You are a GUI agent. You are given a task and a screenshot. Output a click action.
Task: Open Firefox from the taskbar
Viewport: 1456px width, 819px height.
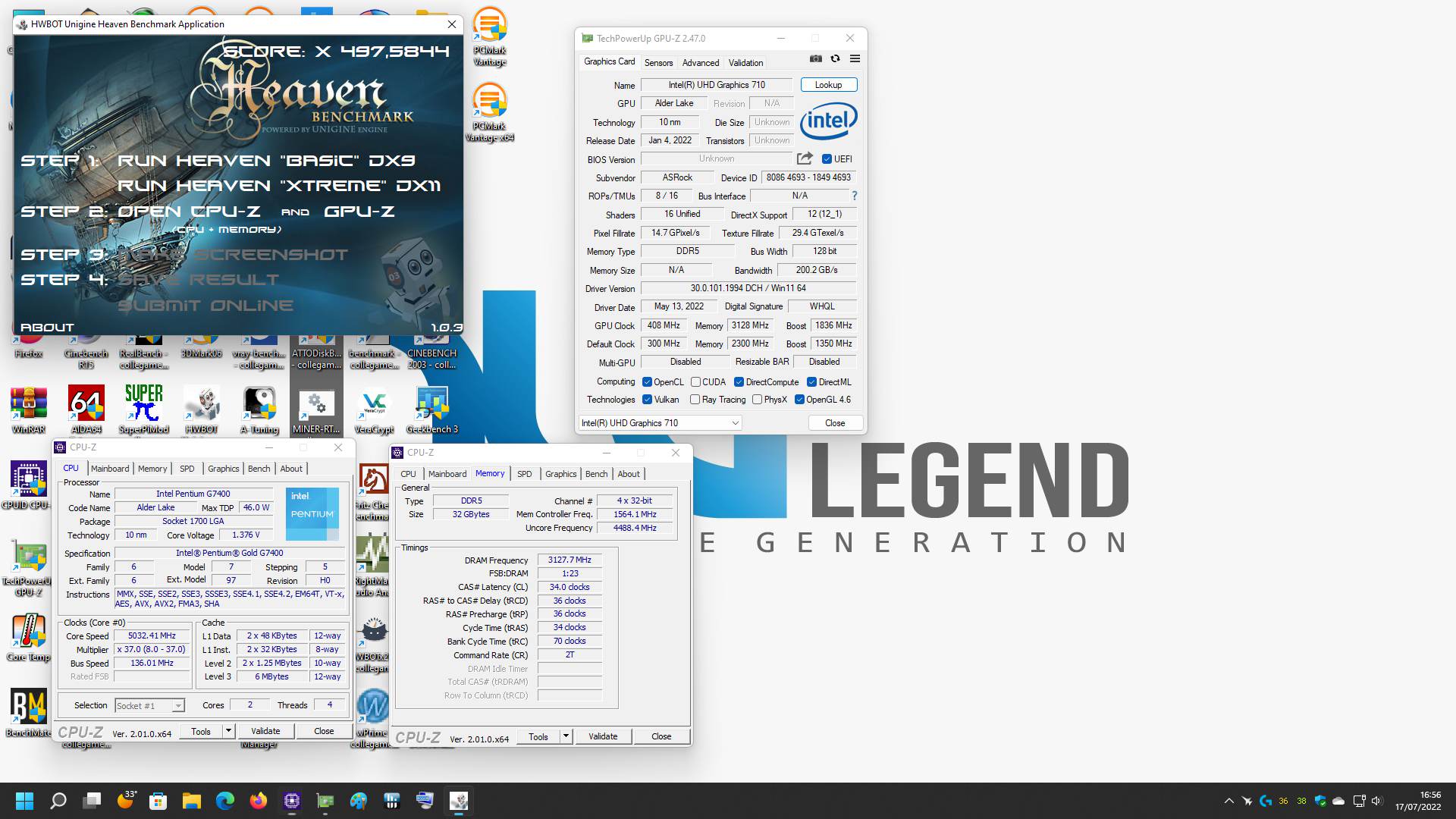pyautogui.click(x=259, y=801)
